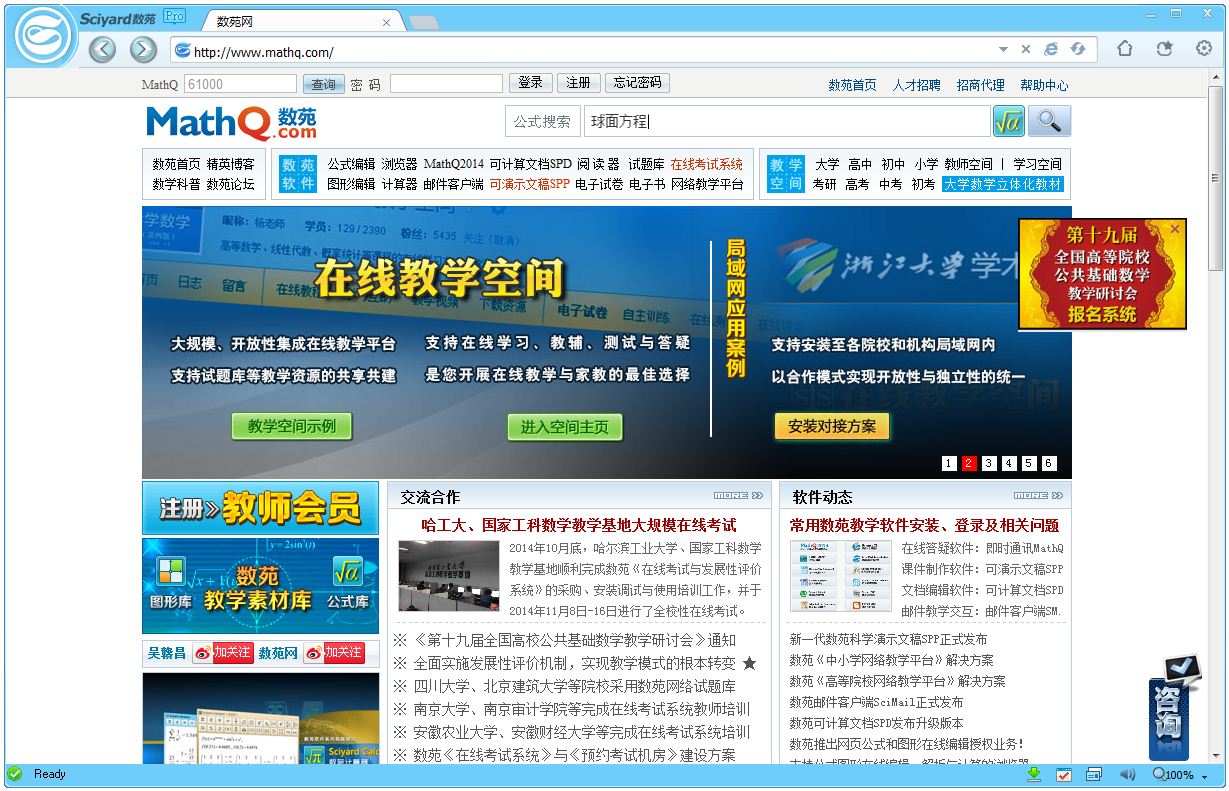Show banner slide 2
1229x791 pixels.
(969, 463)
